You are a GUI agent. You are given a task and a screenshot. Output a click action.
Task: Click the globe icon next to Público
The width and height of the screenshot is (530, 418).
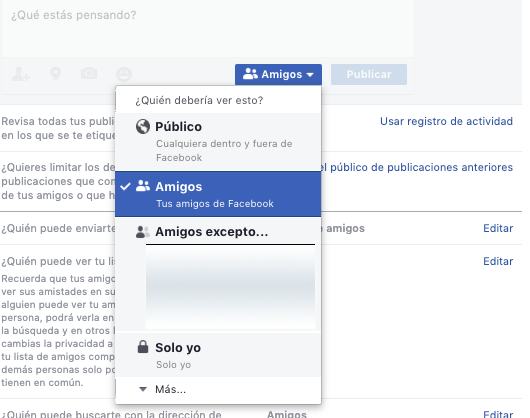tap(143, 127)
